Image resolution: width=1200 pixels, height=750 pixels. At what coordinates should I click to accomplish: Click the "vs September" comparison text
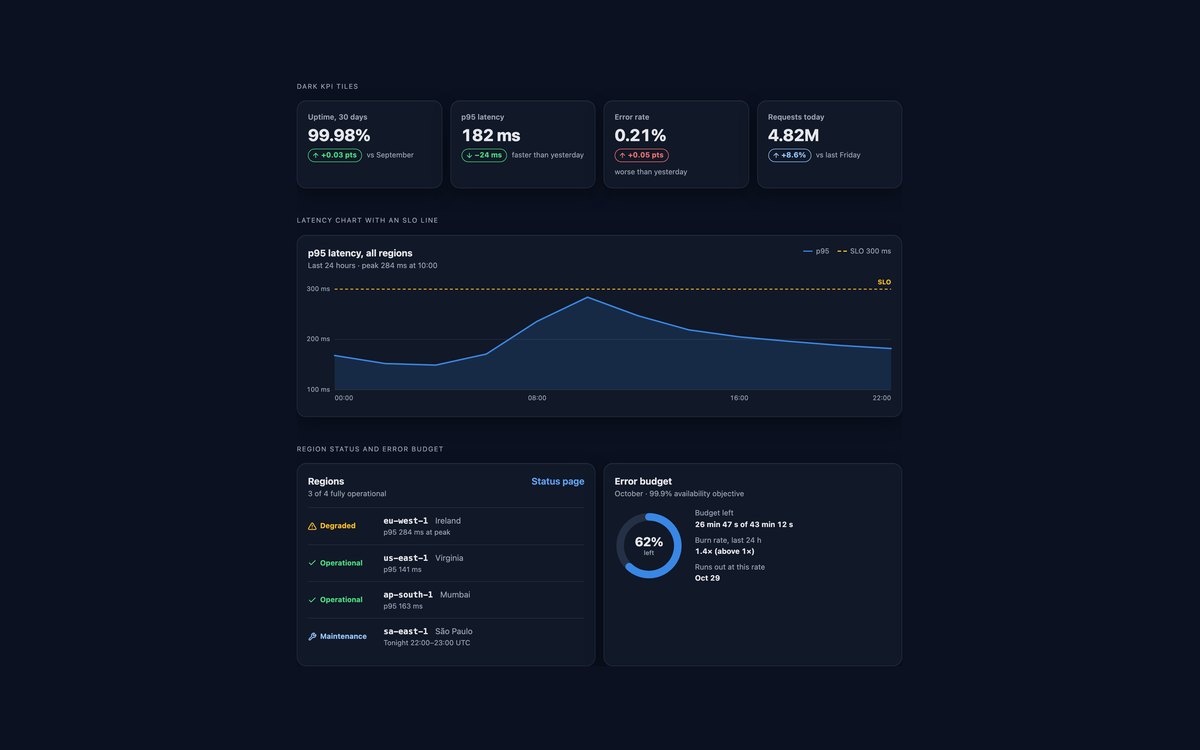click(x=390, y=155)
